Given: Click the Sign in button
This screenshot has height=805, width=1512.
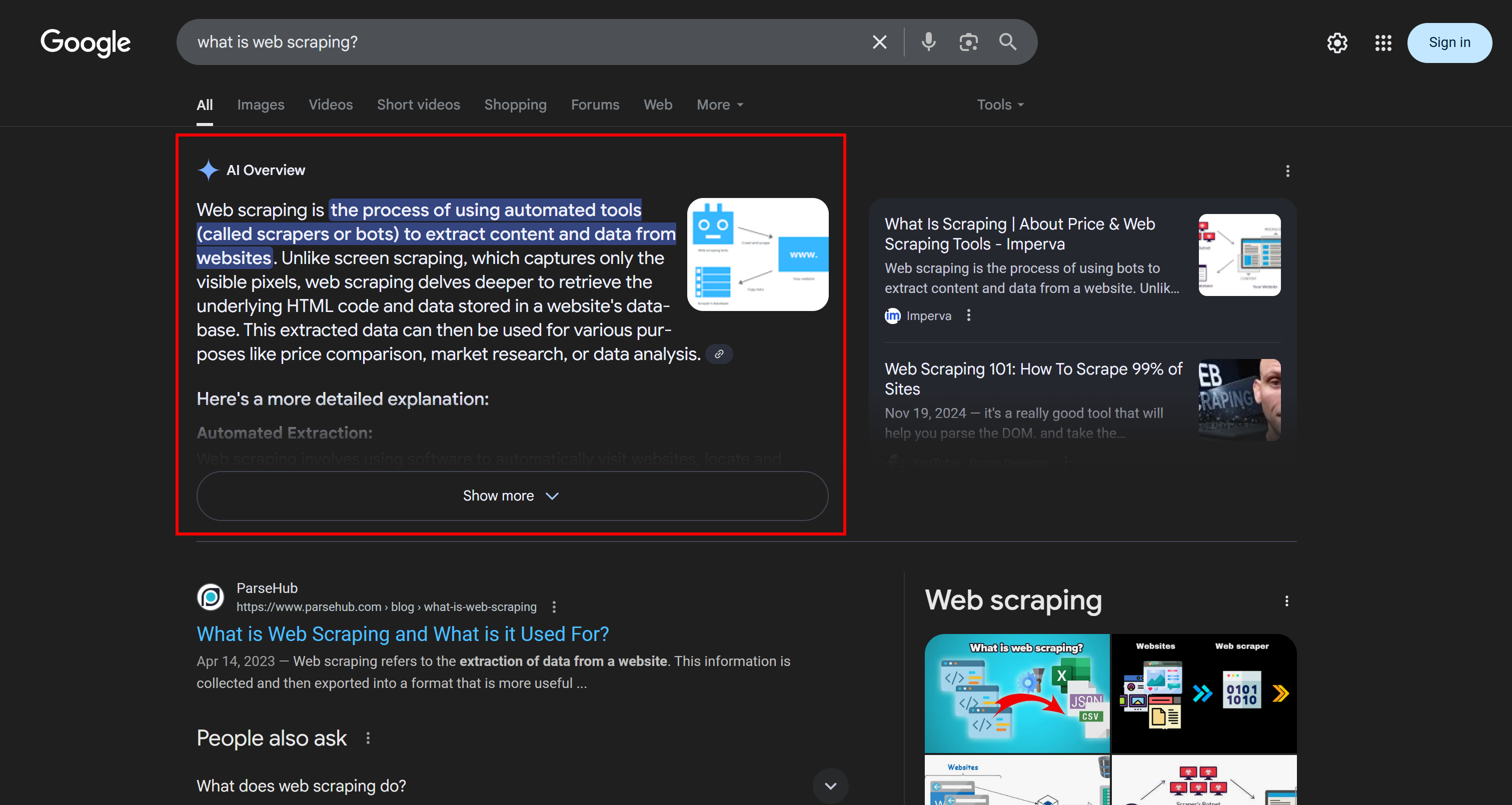Looking at the screenshot, I should tap(1449, 43).
